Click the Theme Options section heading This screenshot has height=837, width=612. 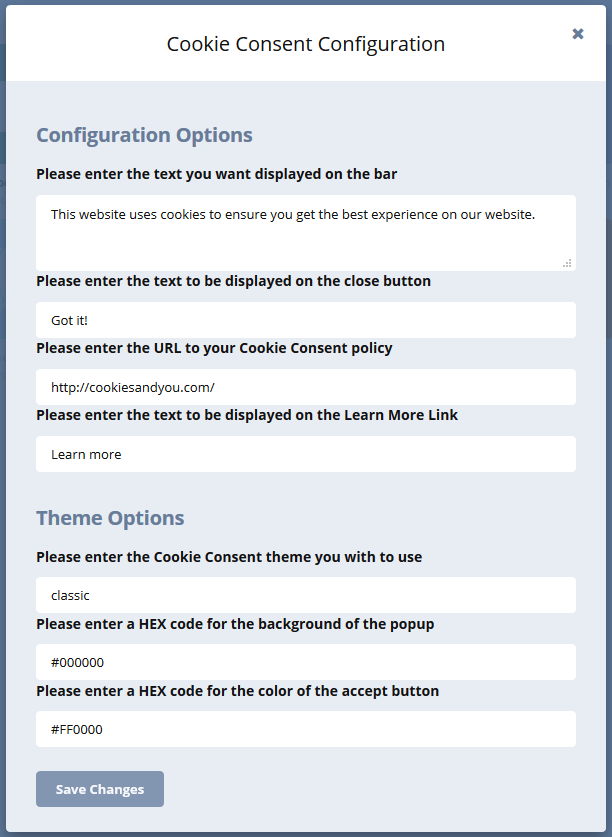pyautogui.click(x=110, y=518)
